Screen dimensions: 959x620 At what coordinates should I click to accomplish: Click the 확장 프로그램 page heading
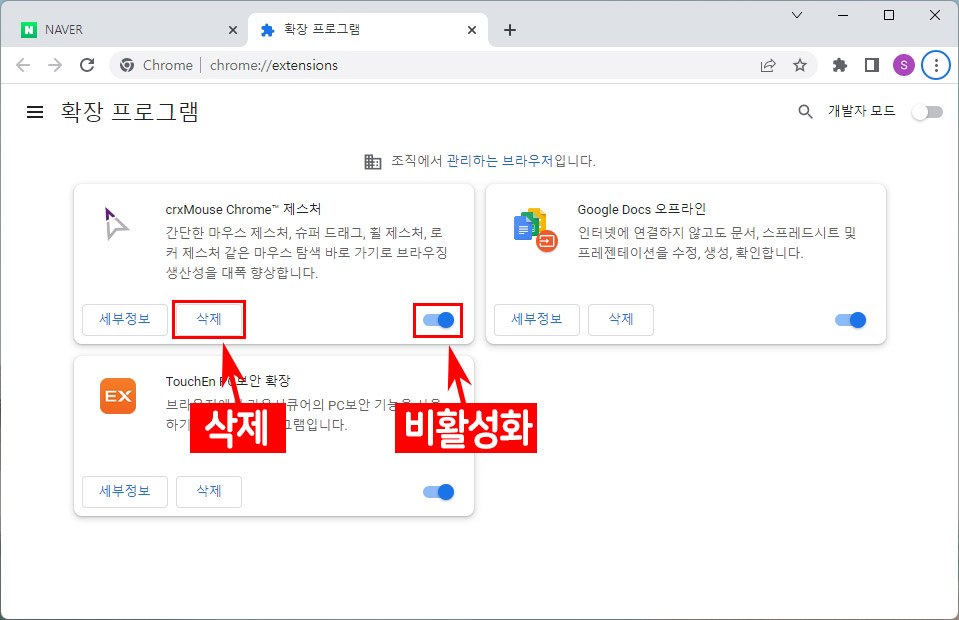coord(129,112)
